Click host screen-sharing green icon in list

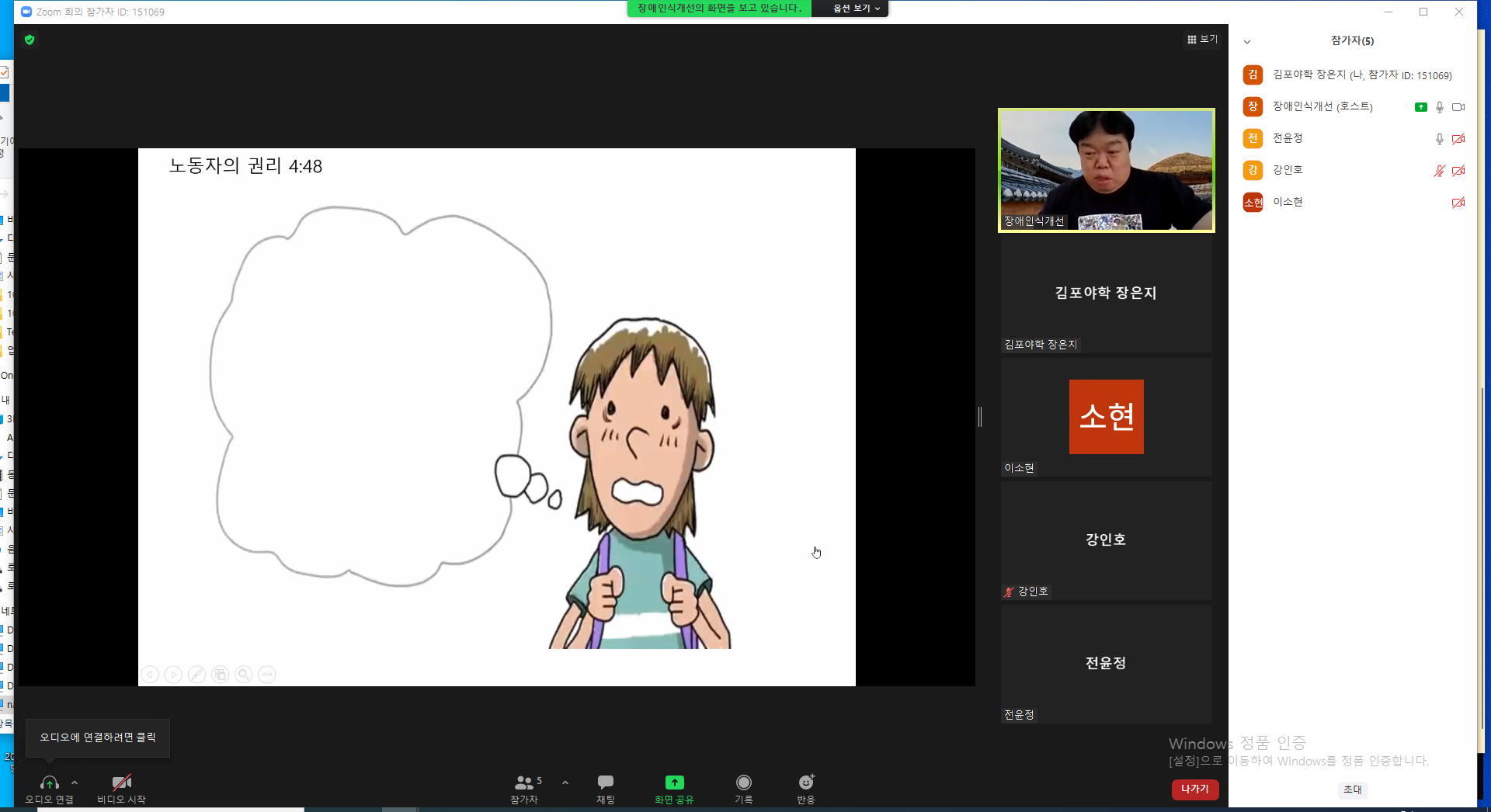[1420, 107]
